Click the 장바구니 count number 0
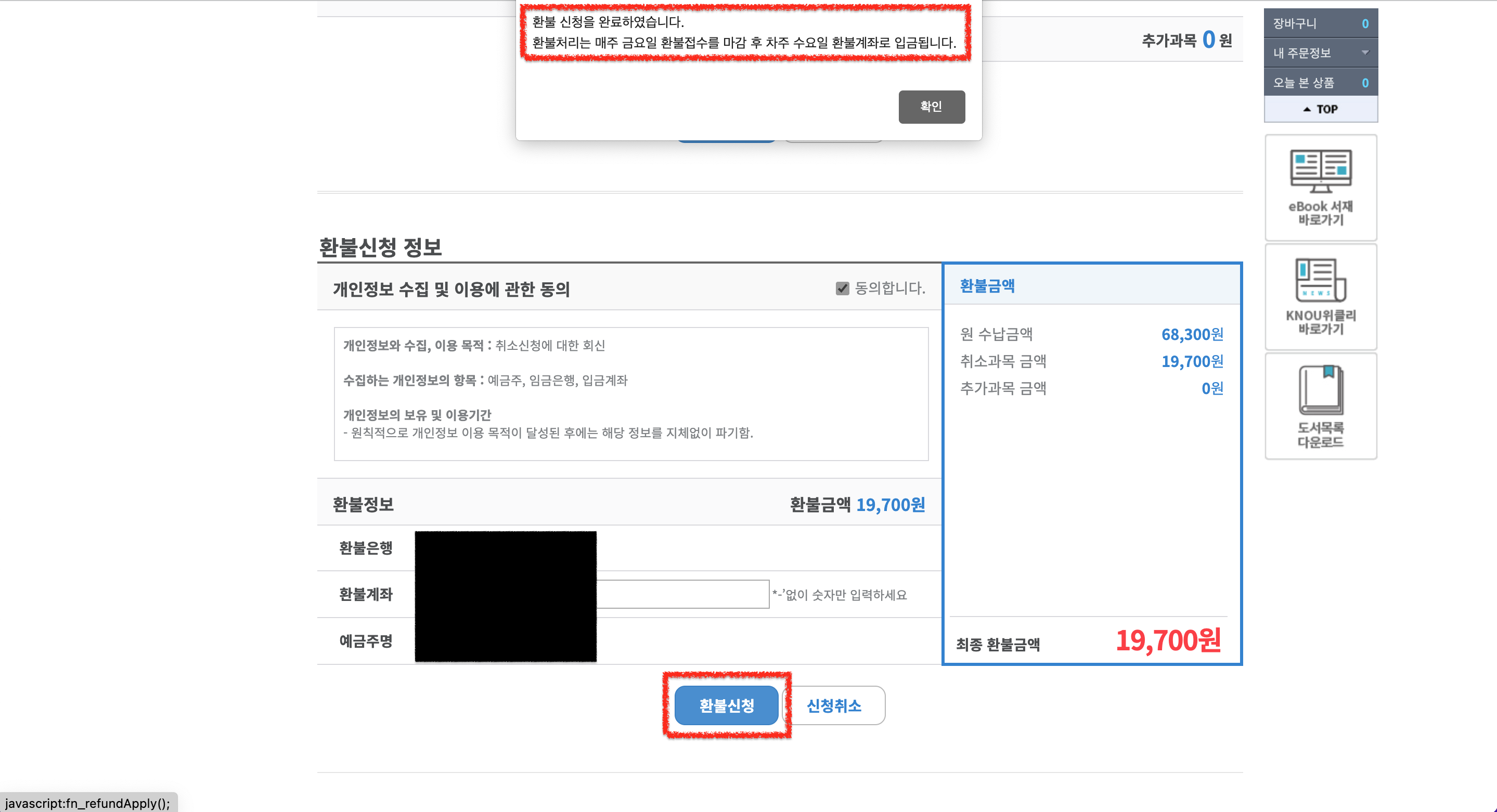This screenshot has width=1497, height=812. click(1365, 24)
